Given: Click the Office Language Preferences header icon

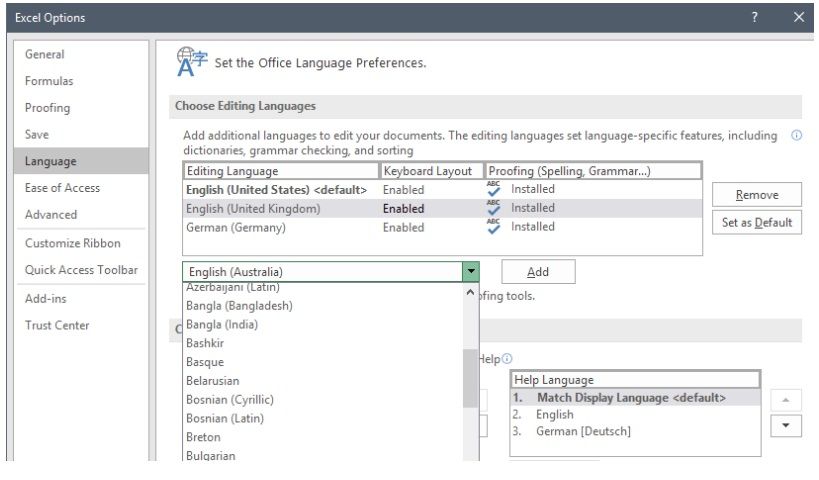Looking at the screenshot, I should [x=190, y=62].
